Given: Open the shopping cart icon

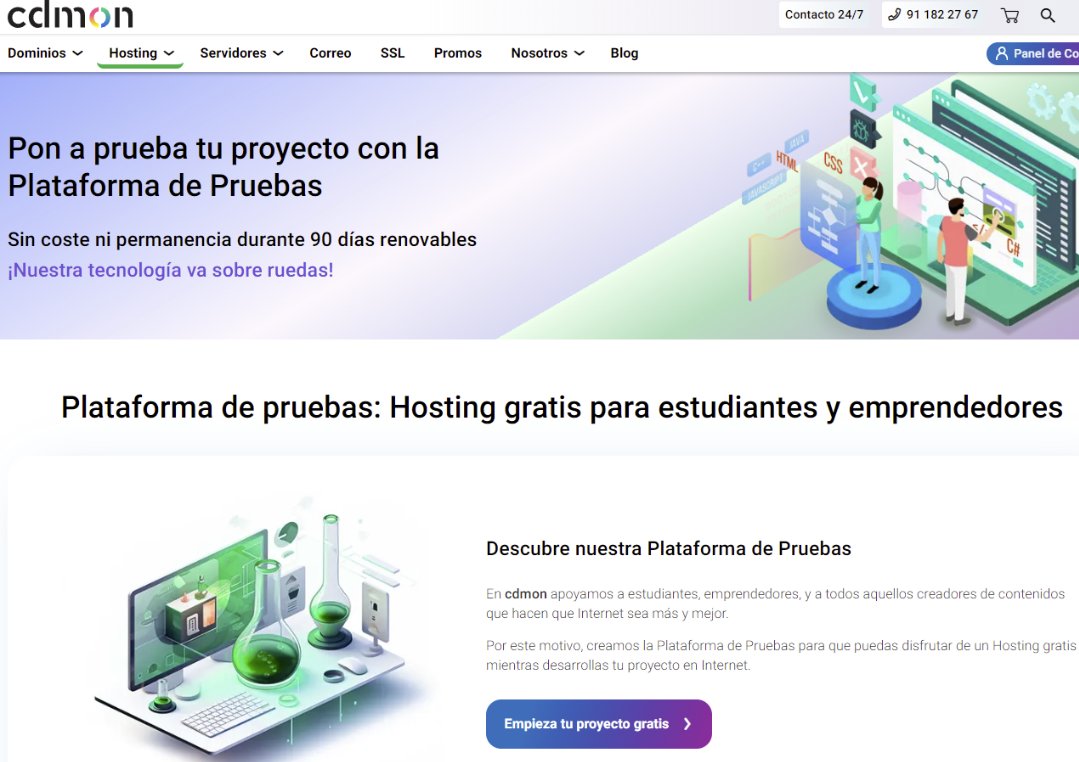Looking at the screenshot, I should (1010, 15).
